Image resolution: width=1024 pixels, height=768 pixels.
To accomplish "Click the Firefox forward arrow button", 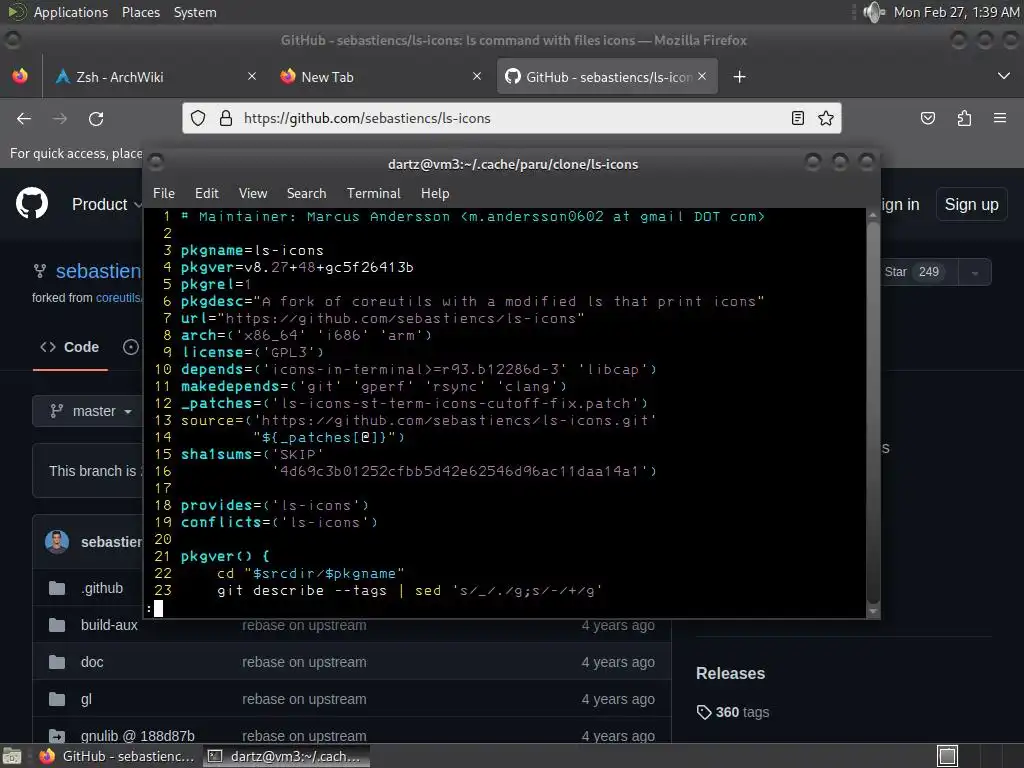I will pos(59,118).
